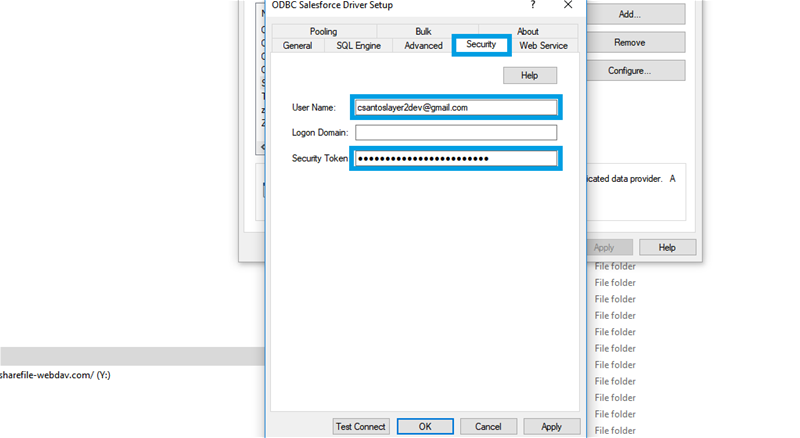The image size is (800, 438).
Task: Go to the General tab
Action: pos(297,46)
